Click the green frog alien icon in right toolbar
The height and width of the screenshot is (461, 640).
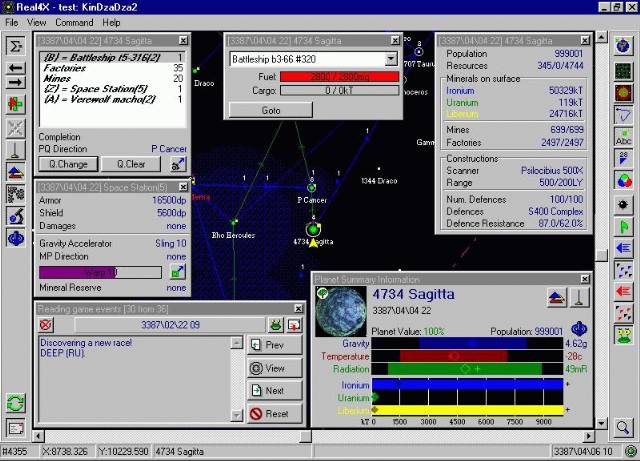(x=623, y=336)
